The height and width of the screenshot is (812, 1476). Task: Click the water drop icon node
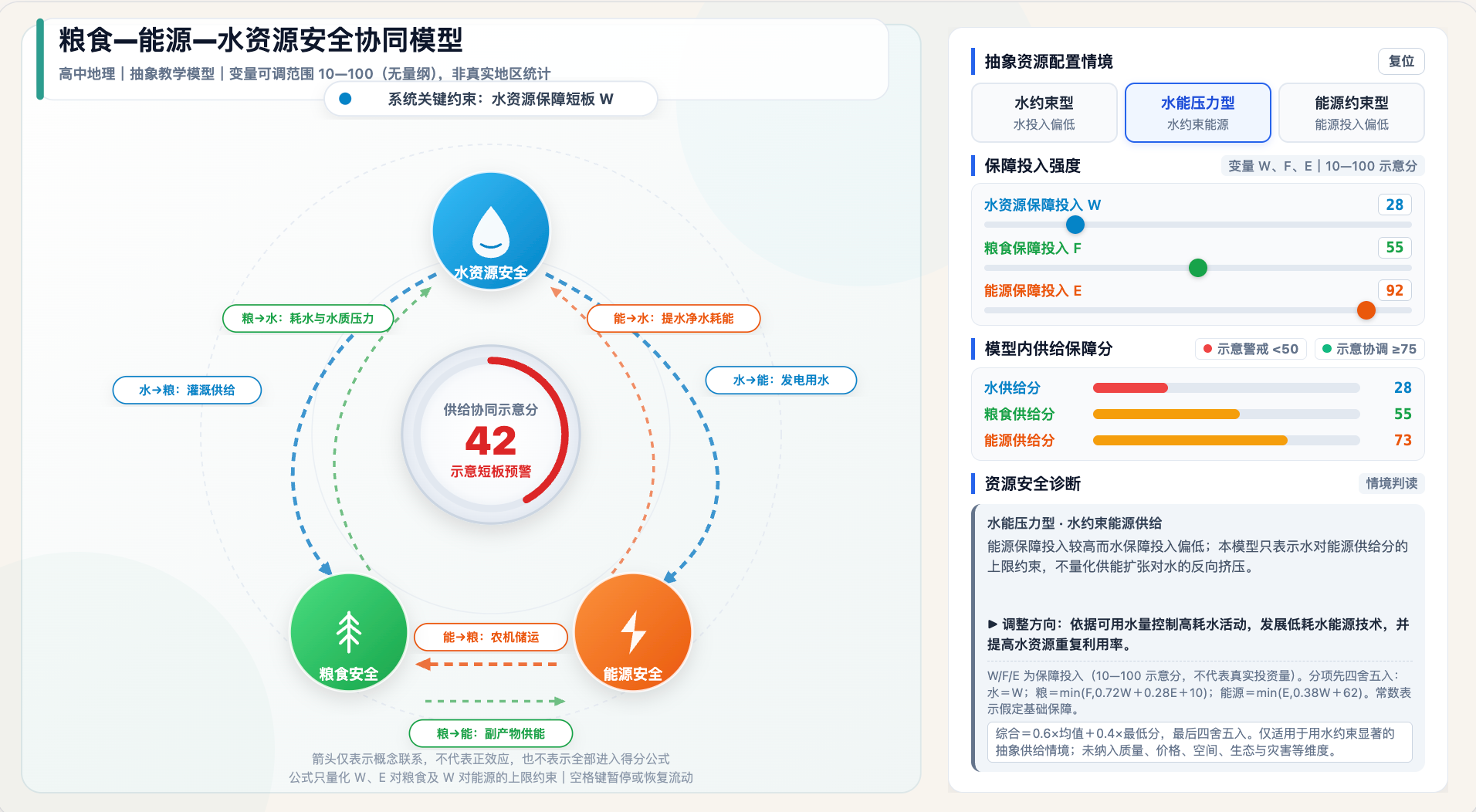[491, 231]
